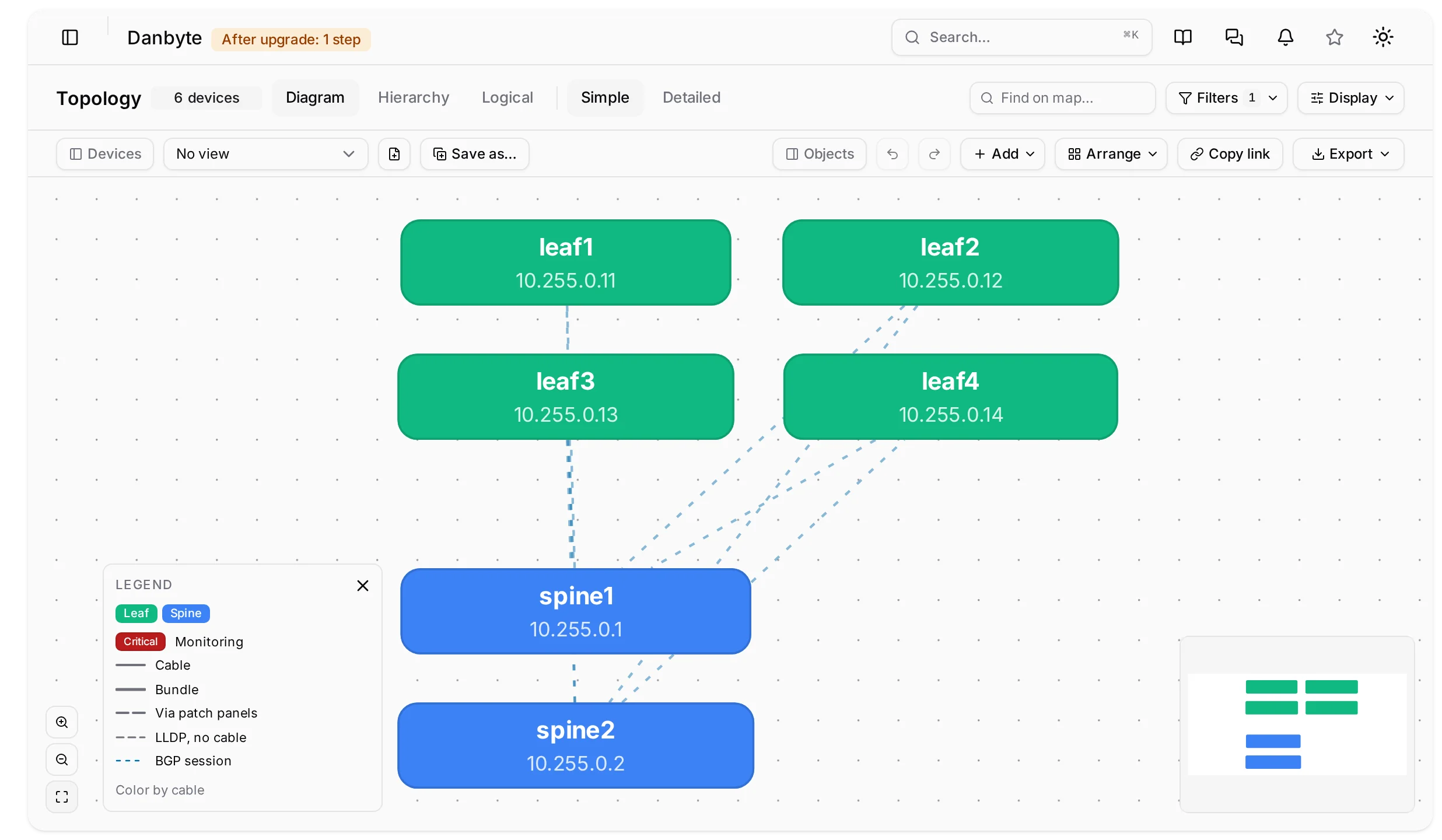Image resolution: width=1442 pixels, height=840 pixels.
Task: Open the Display dropdown
Action: pyautogui.click(x=1351, y=98)
